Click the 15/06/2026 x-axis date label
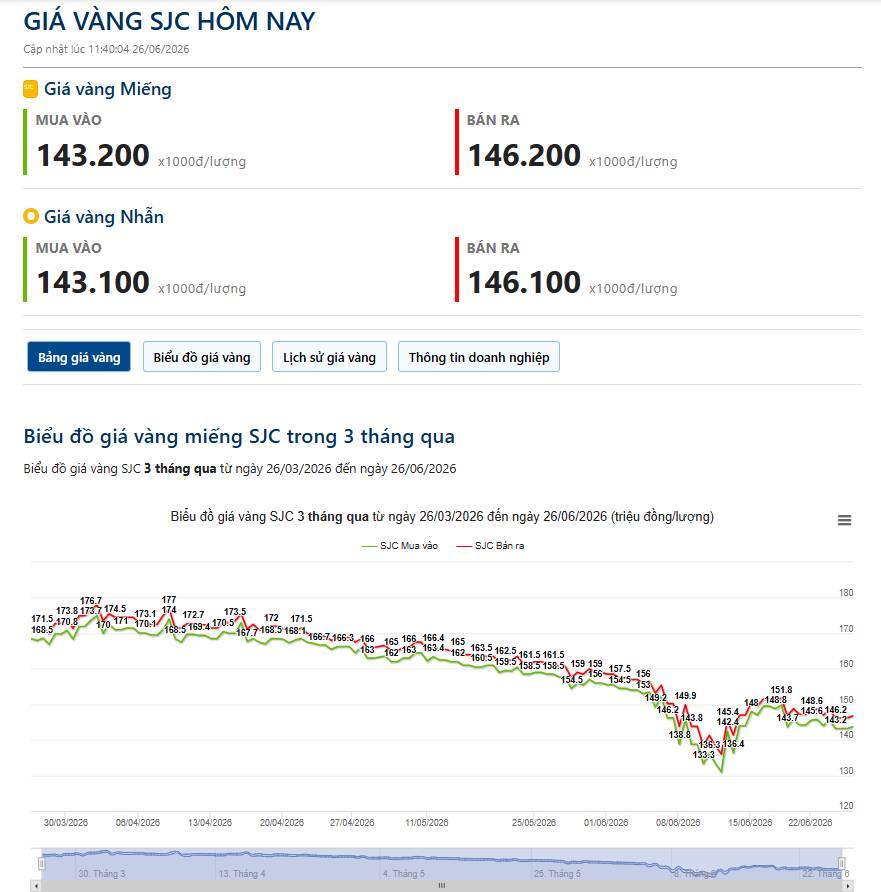The image size is (881, 892). point(750,823)
